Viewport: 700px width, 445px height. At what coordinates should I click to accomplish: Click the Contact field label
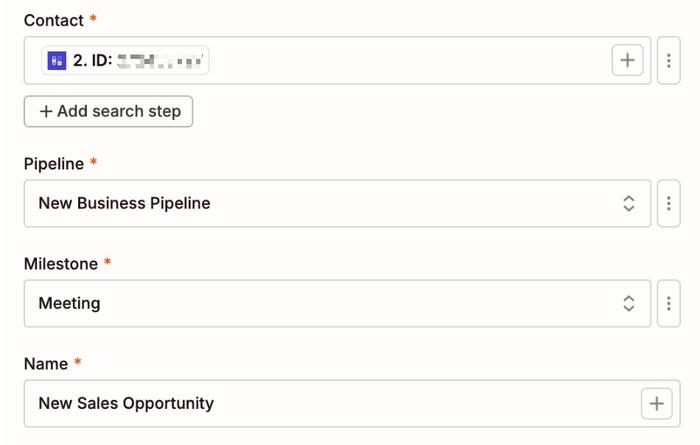pyautogui.click(x=53, y=20)
